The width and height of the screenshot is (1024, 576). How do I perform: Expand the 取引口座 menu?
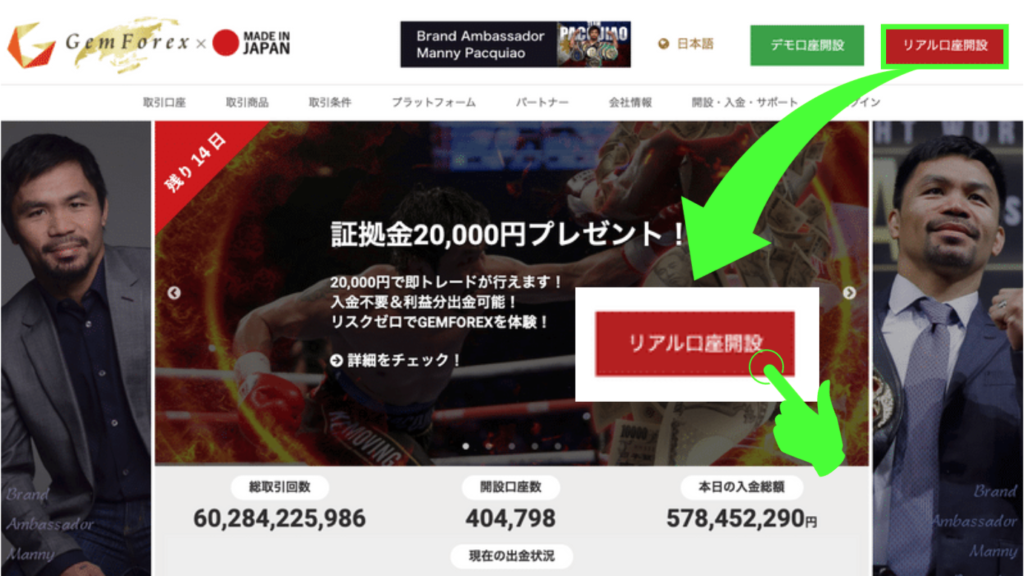pyautogui.click(x=165, y=103)
